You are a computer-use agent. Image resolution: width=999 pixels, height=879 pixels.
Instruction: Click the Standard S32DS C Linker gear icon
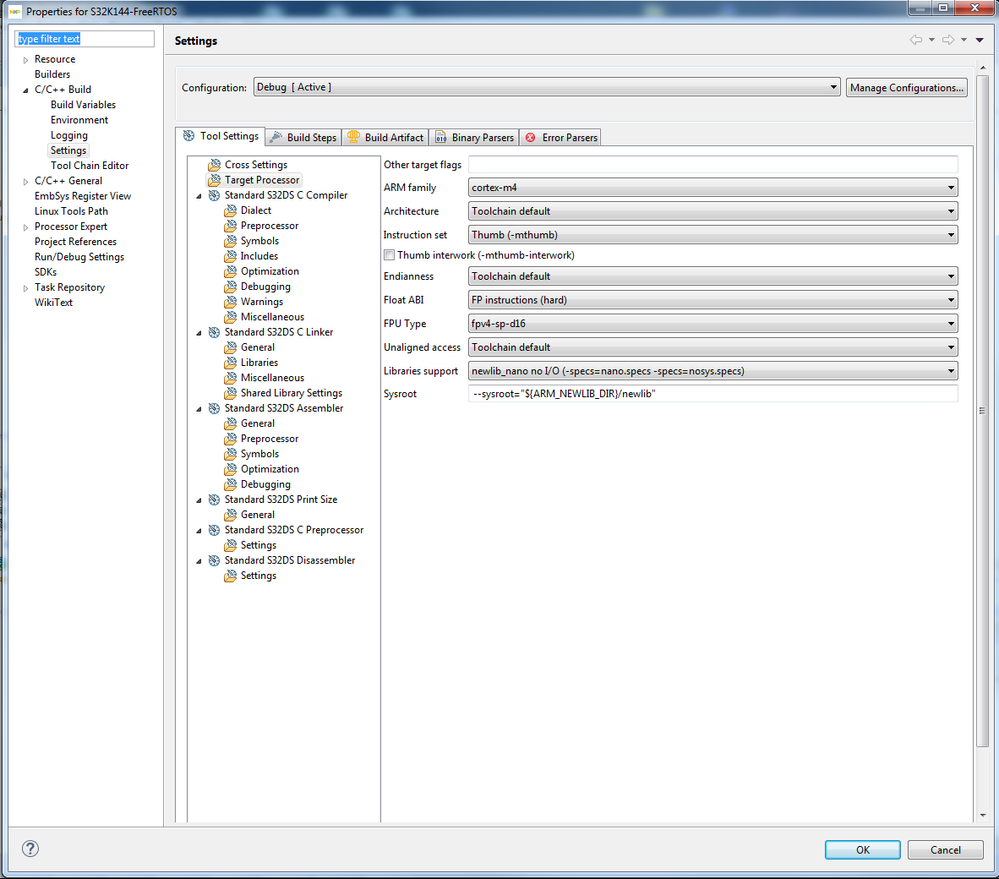214,332
